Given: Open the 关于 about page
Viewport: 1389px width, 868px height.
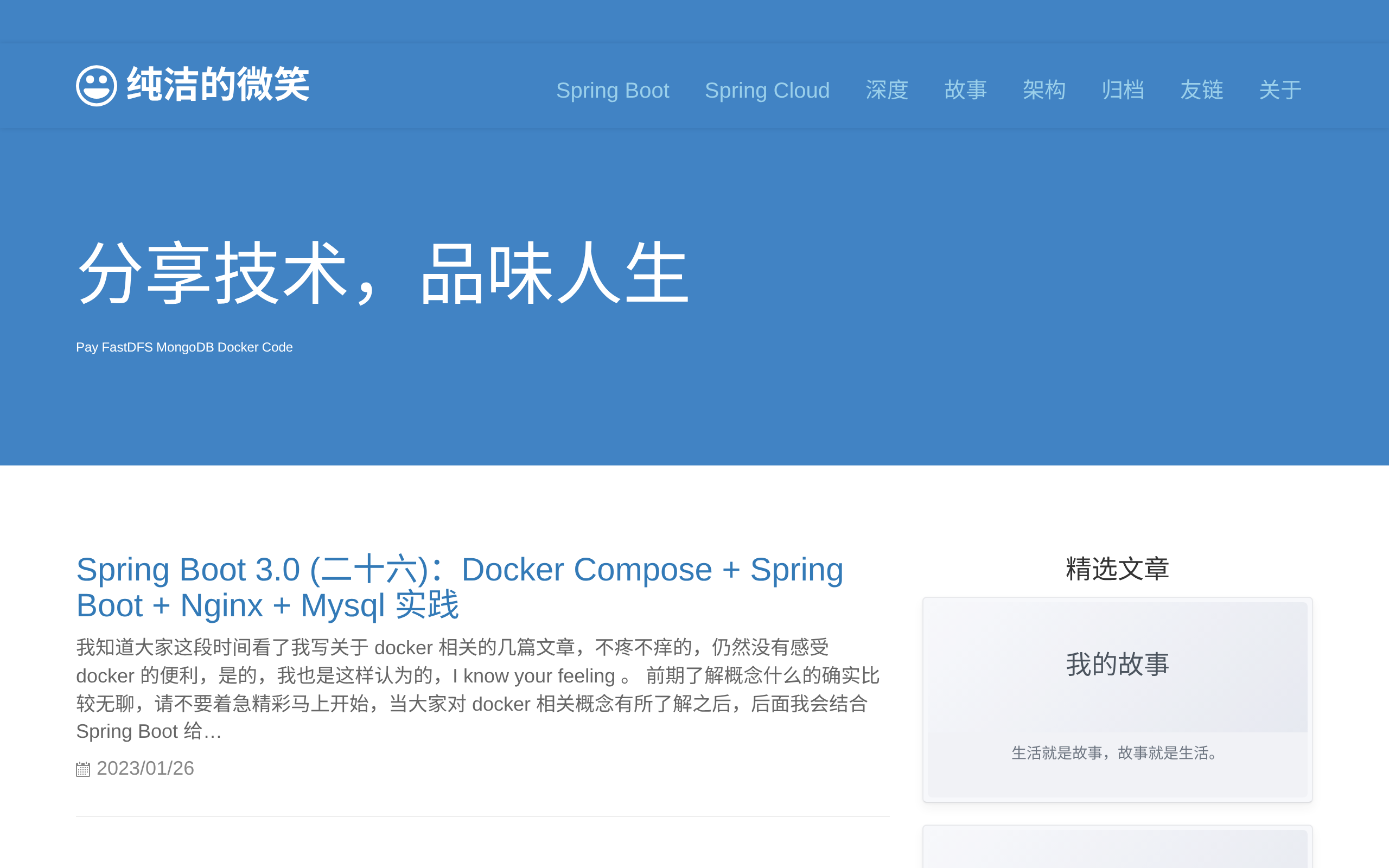Looking at the screenshot, I should [1280, 90].
